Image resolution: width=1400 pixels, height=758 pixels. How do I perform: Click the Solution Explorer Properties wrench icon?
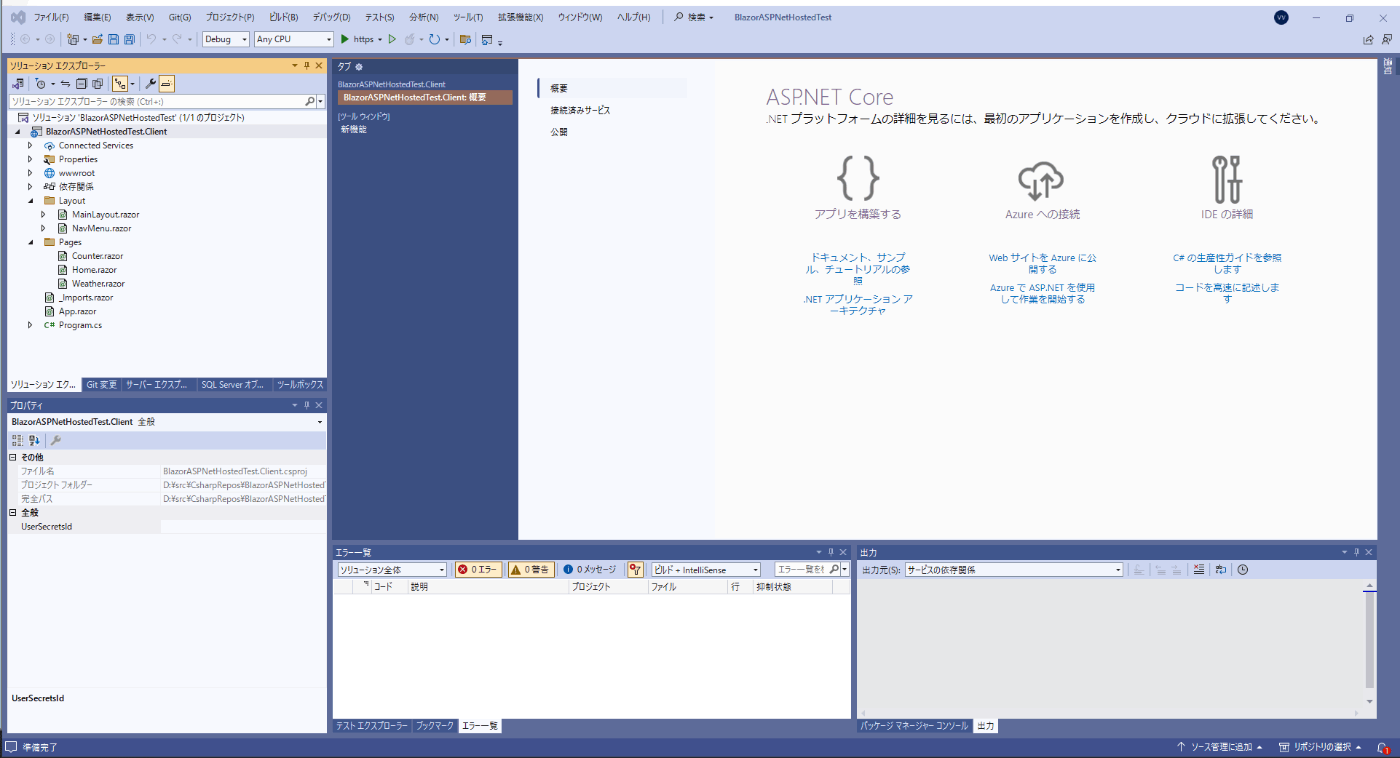tap(150, 84)
